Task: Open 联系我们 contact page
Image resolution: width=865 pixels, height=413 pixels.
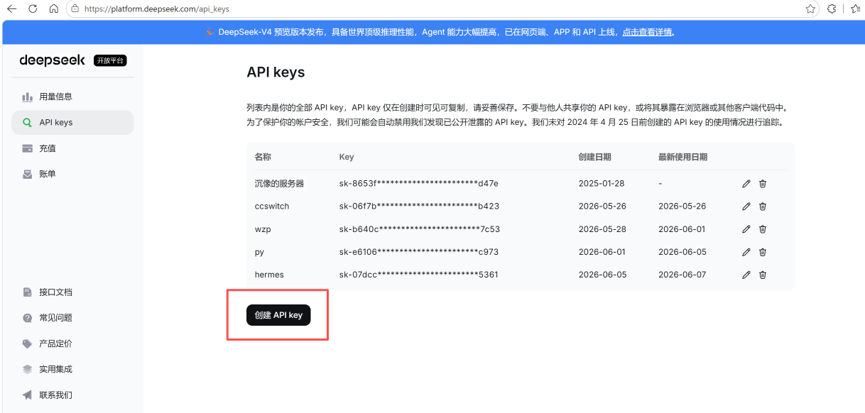Action: [73, 395]
